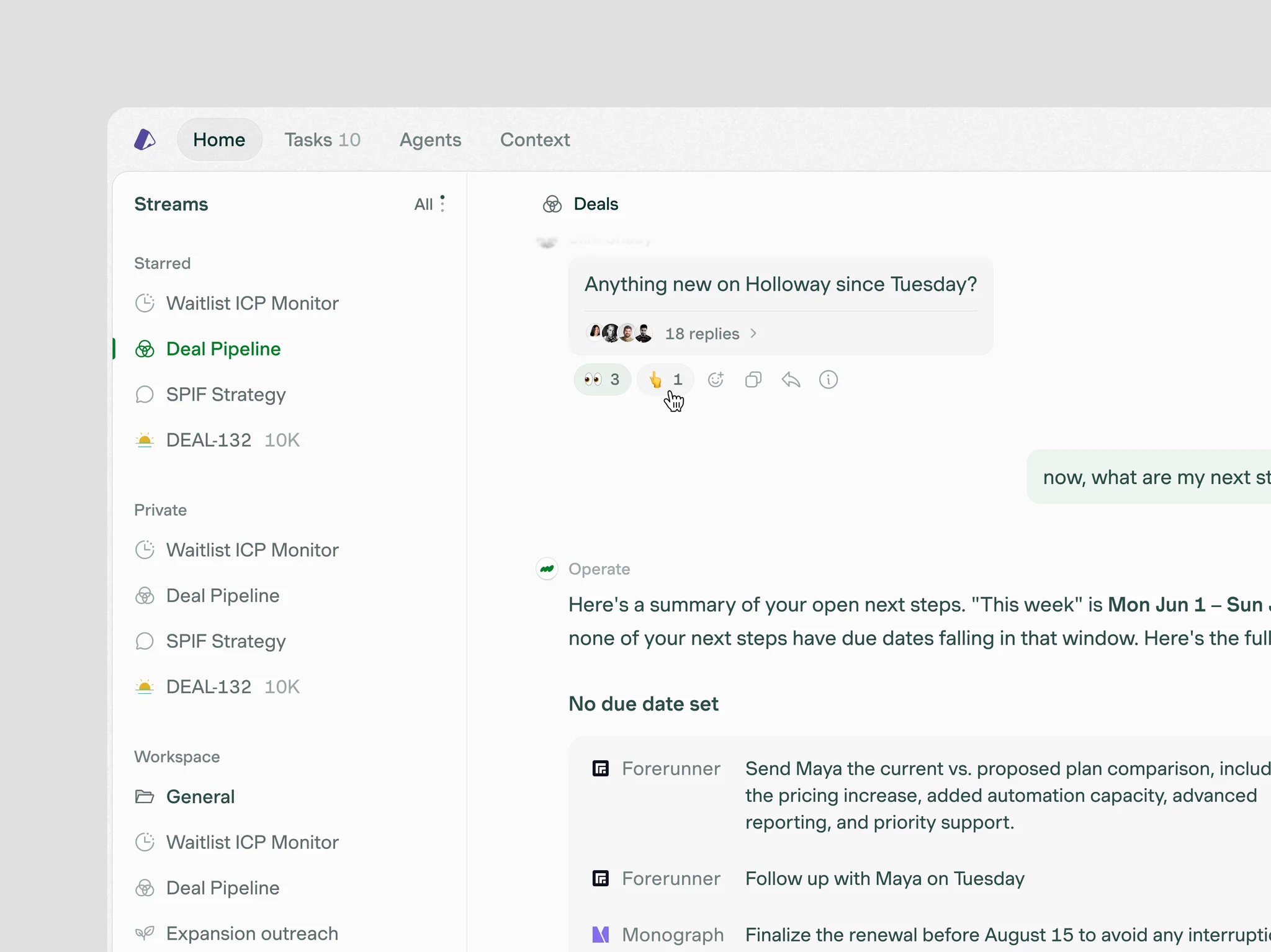Screen dimensions: 1271x952
Task: Click the Forerunner icon beside Send Maya step
Action: click(x=601, y=768)
